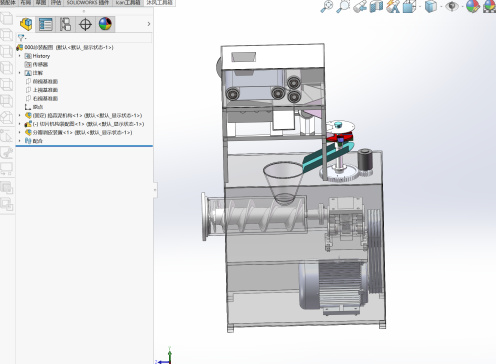Click the Zoom to Fit magnifier icon
The width and height of the screenshot is (496, 364).
point(327,6)
